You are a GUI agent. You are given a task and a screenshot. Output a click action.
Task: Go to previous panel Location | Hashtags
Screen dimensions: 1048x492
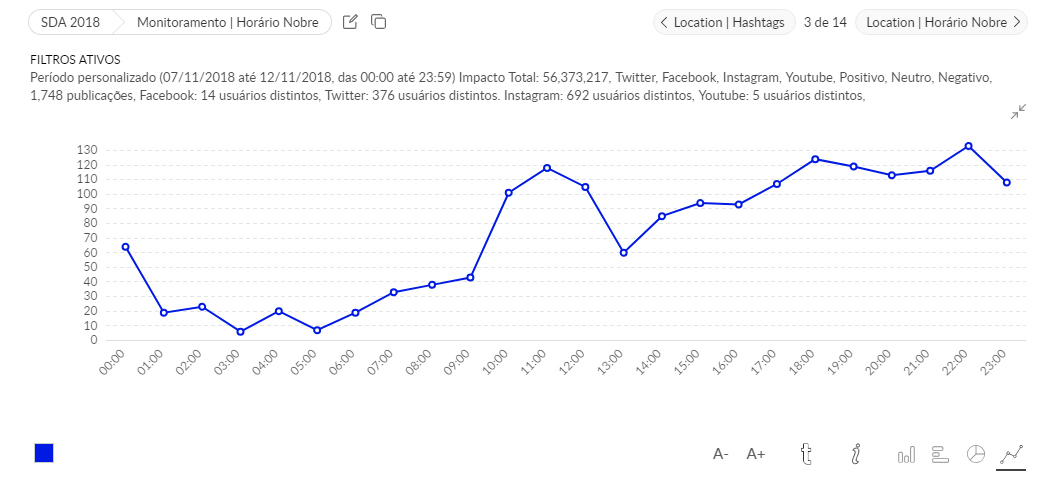(725, 22)
